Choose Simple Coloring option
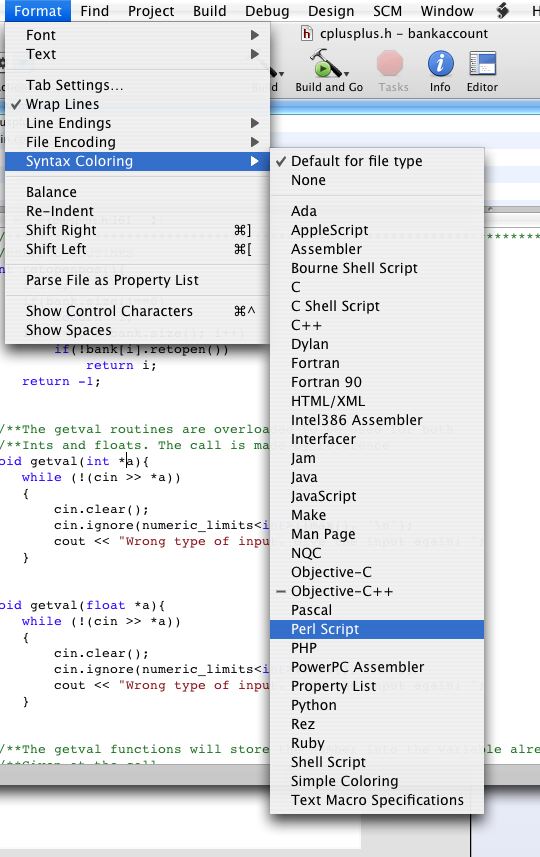 tap(377, 781)
